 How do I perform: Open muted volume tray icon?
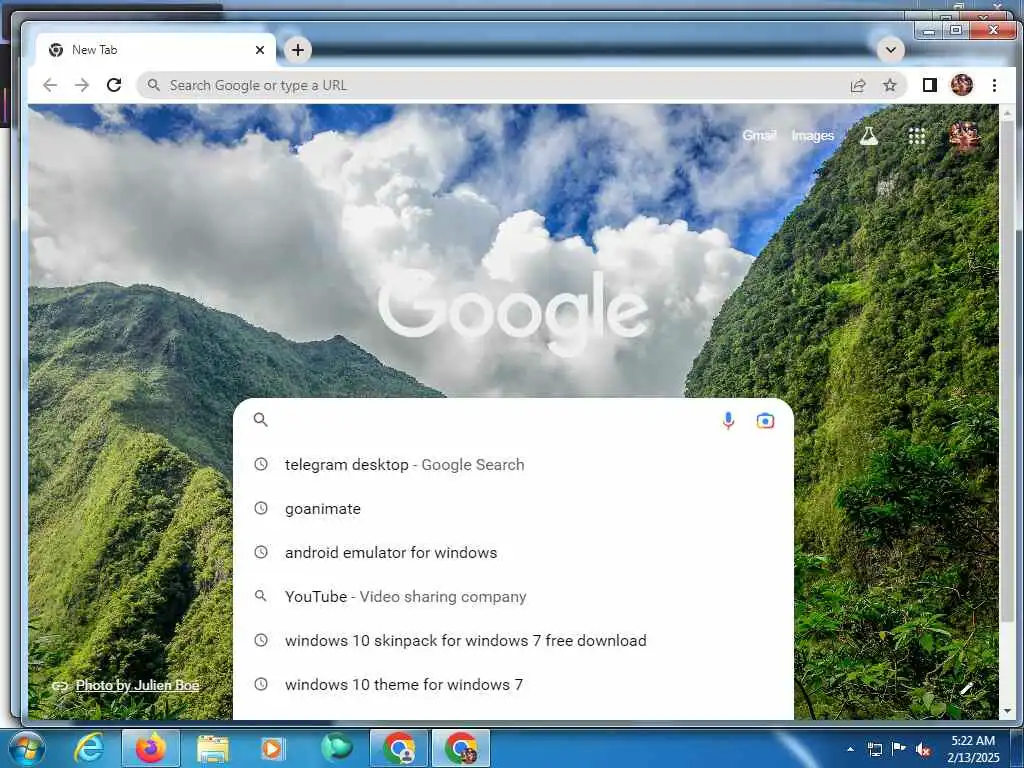point(923,749)
